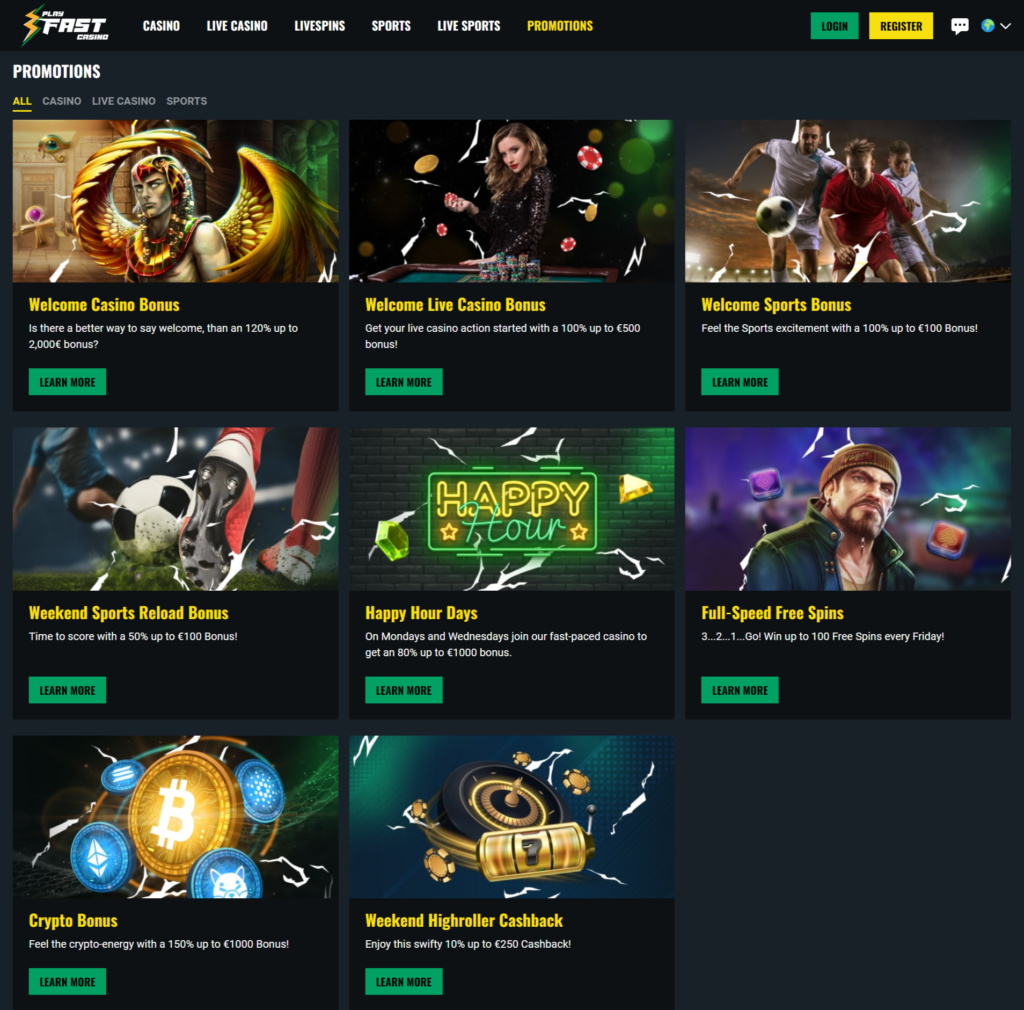Open the Casino menu item
1024x1010 pixels.
(x=161, y=26)
